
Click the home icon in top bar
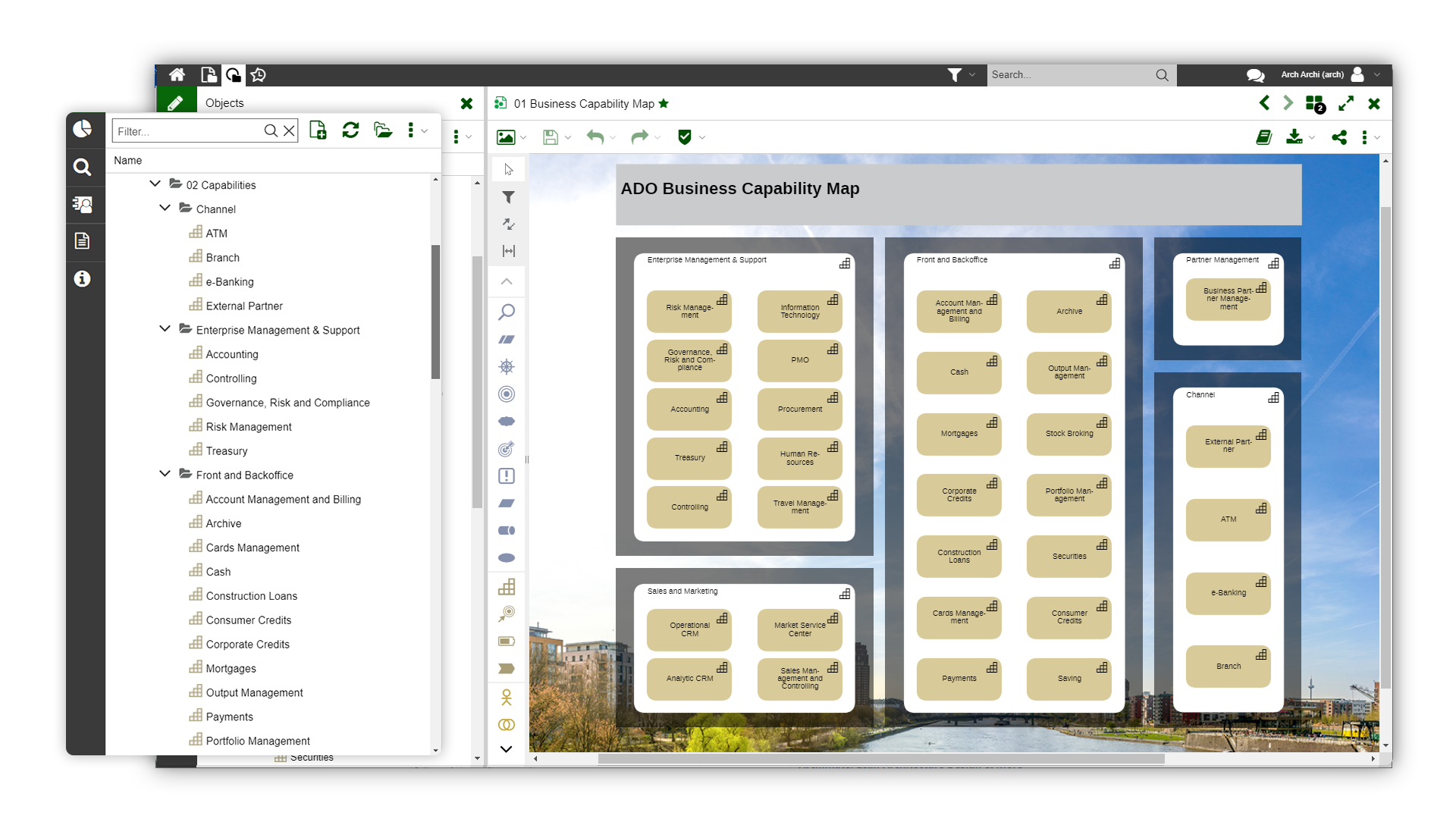coord(177,74)
